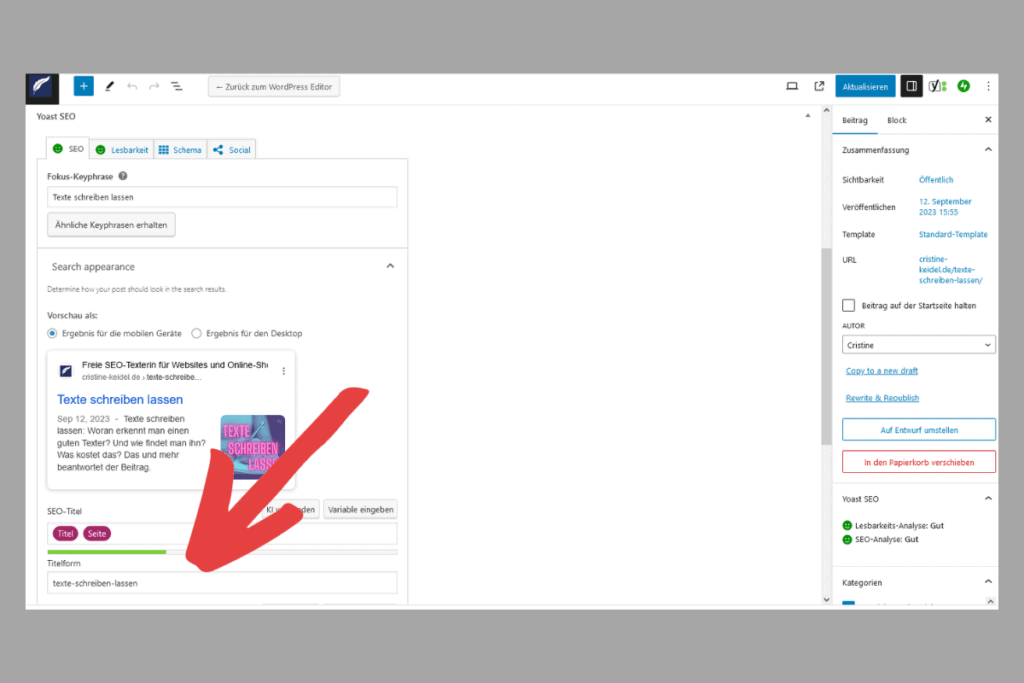
Task: Redo the last undone change
Action: tap(154, 86)
